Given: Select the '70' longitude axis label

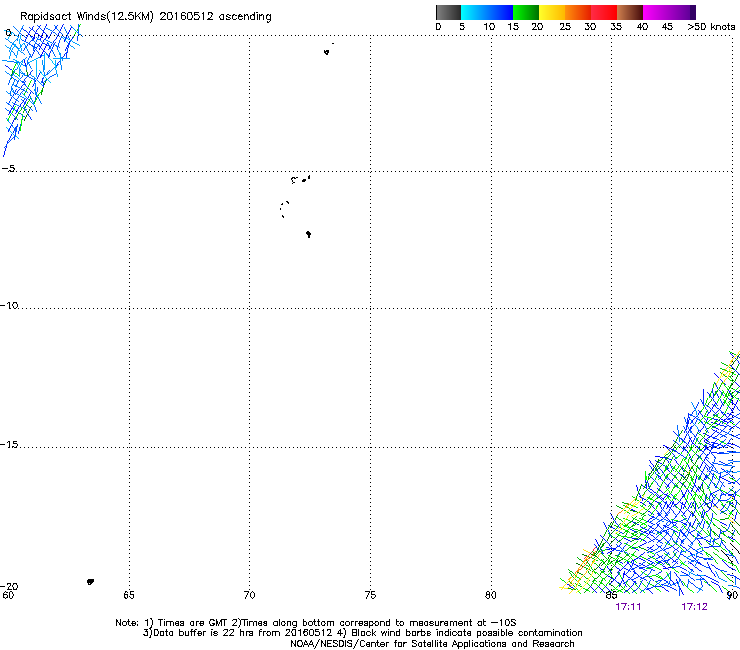Looking at the screenshot, I should [x=249, y=595].
